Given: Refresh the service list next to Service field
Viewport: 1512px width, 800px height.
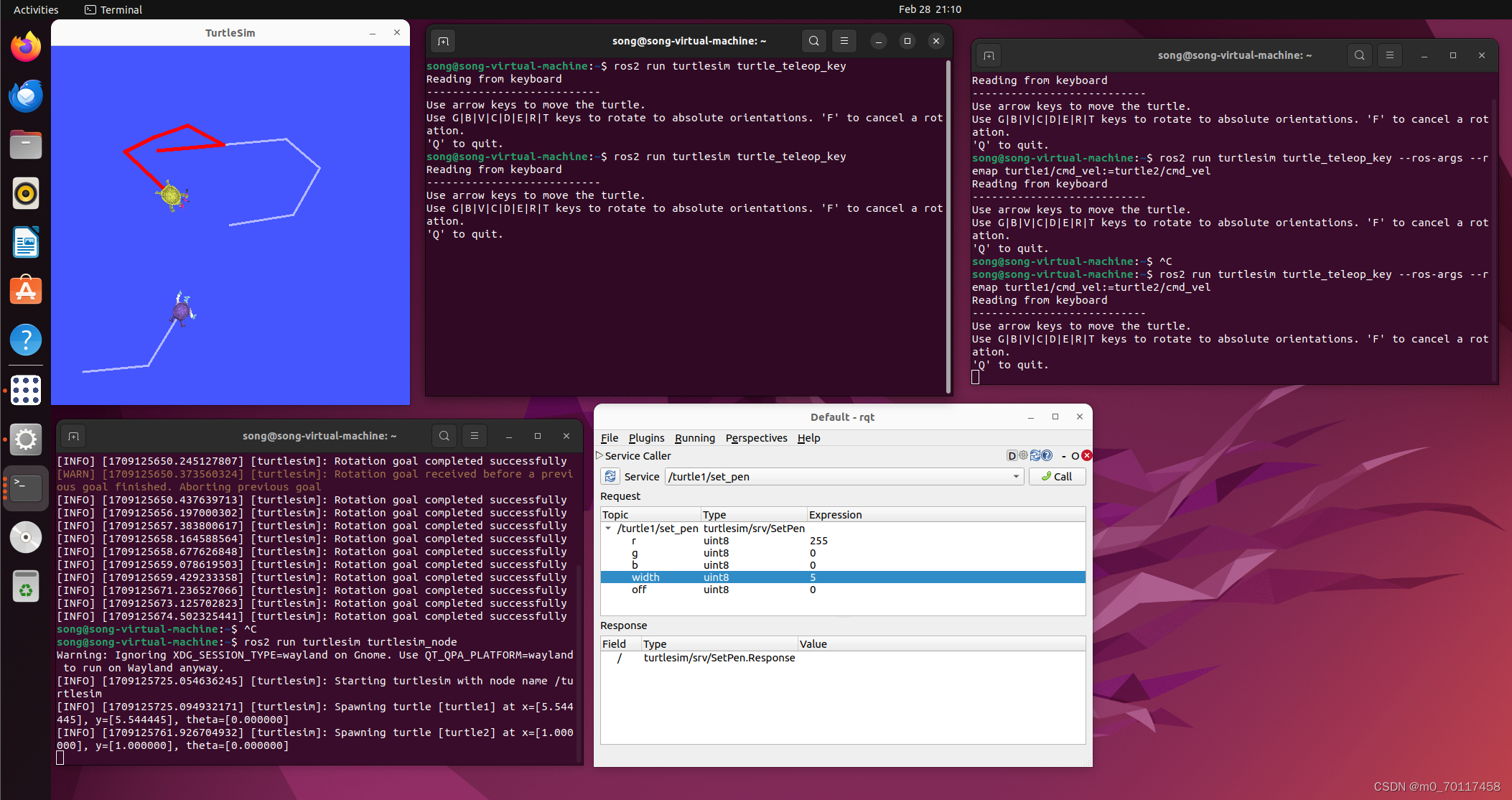Looking at the screenshot, I should point(610,476).
